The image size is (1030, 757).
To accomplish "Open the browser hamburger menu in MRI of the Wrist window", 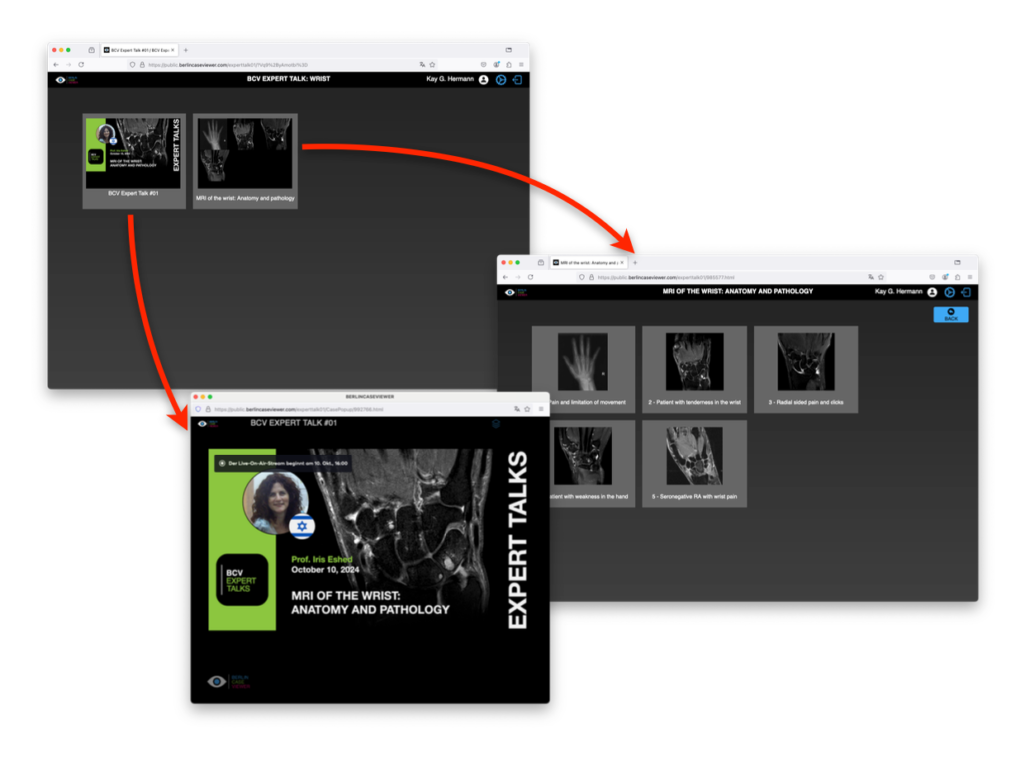I will tap(970, 277).
